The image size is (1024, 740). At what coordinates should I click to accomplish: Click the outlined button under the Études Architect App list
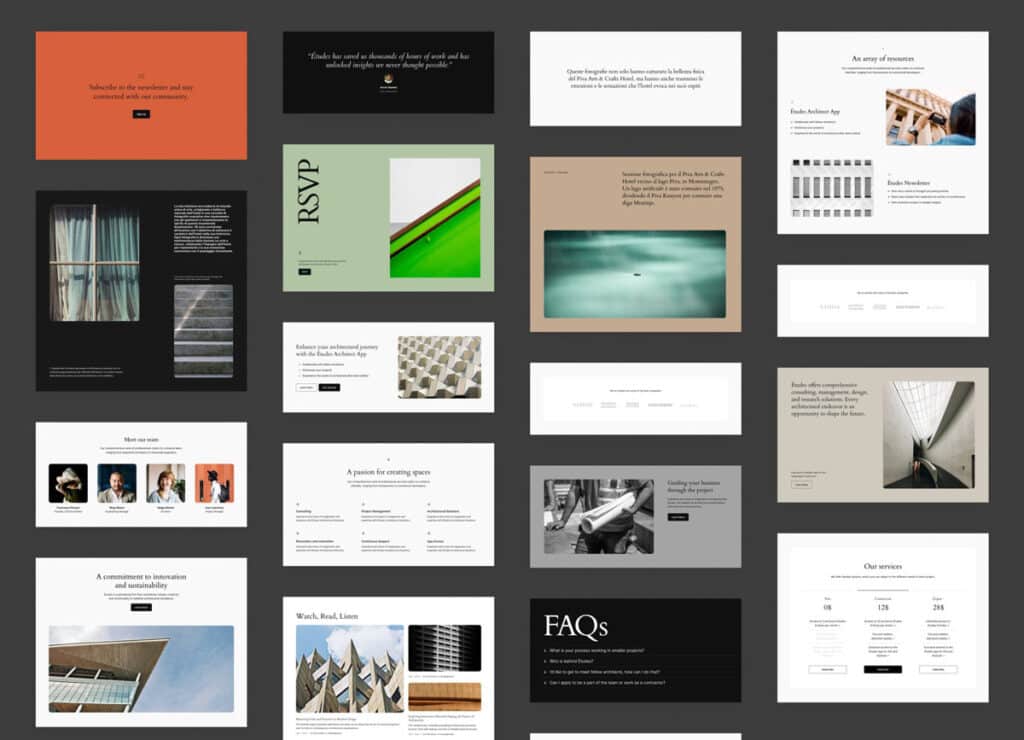click(306, 387)
